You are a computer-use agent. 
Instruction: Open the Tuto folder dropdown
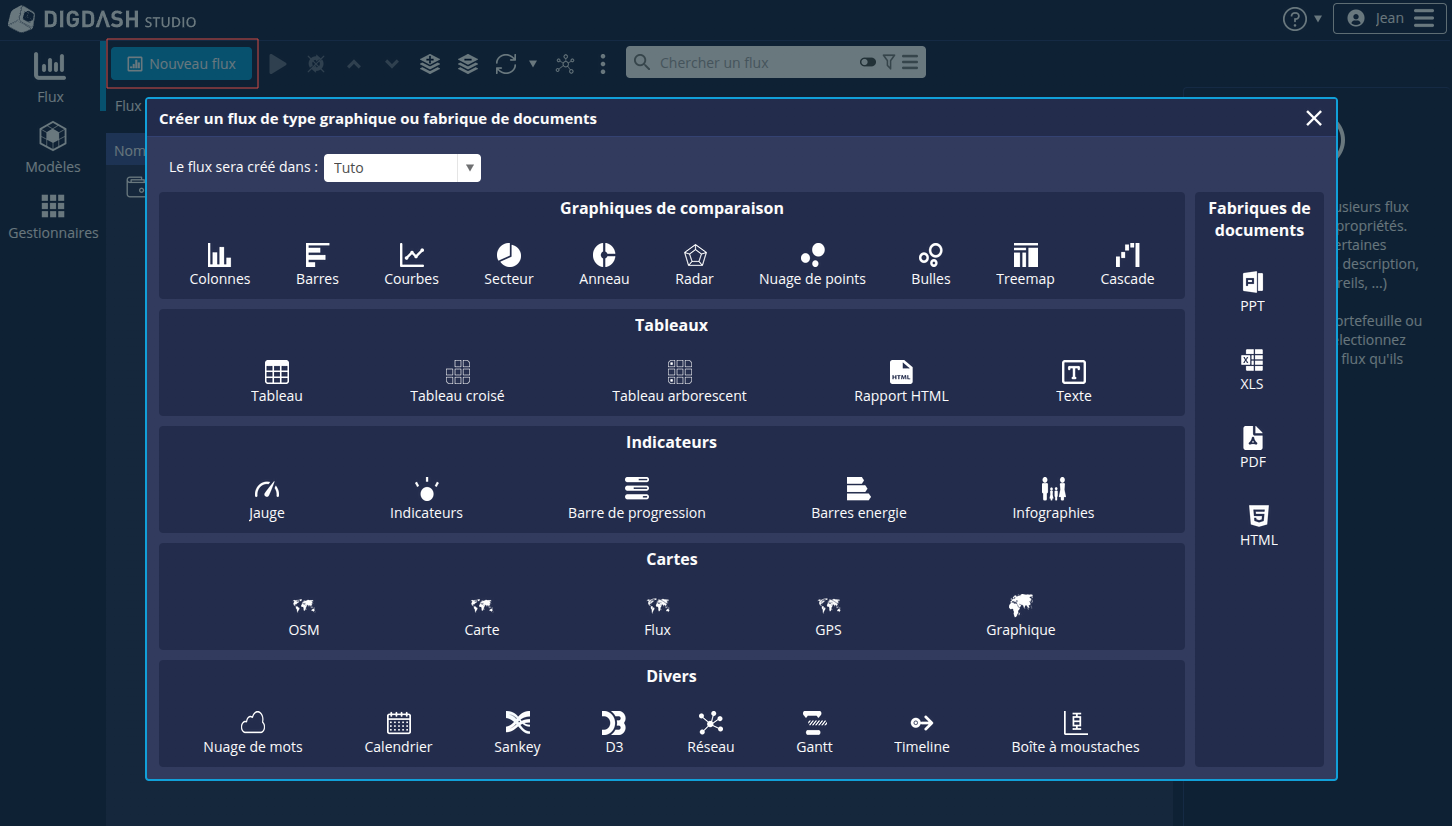pos(402,168)
